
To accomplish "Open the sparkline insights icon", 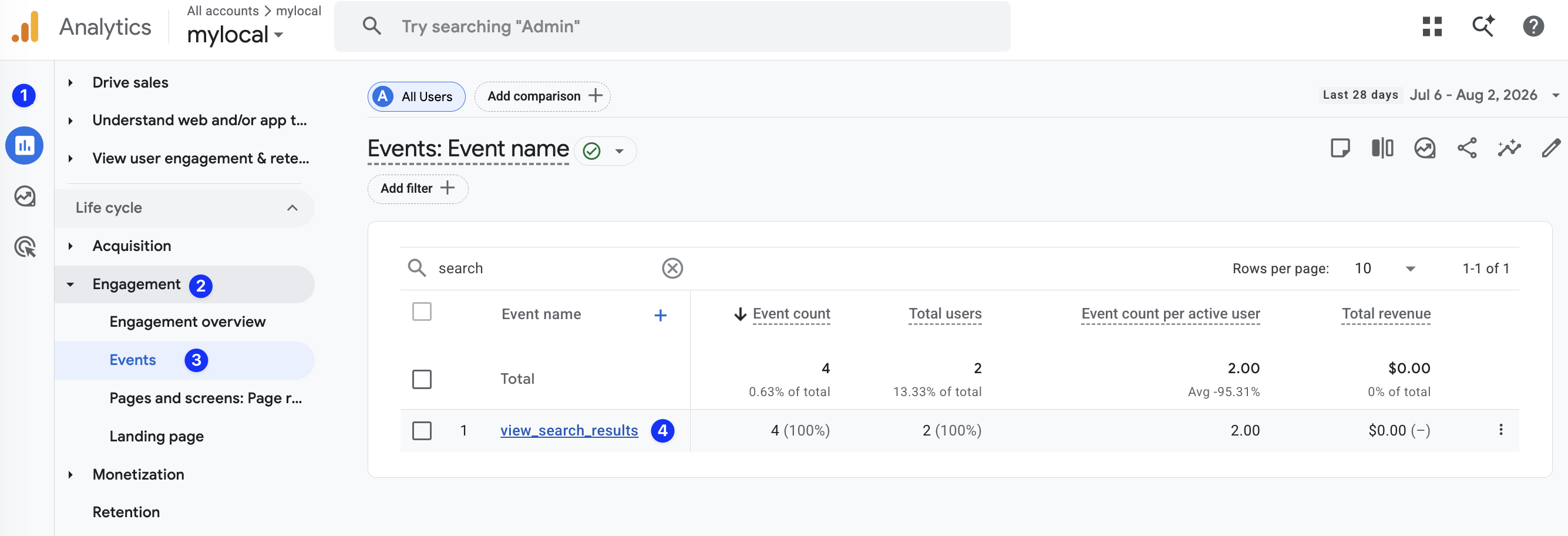I will point(1509,148).
